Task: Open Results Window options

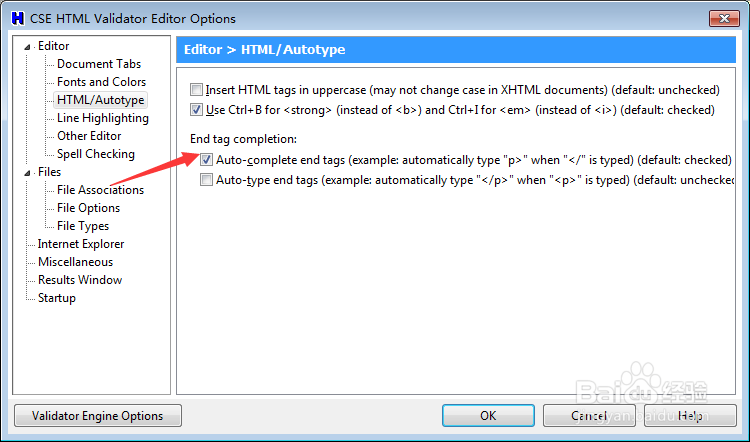Action: pos(79,280)
